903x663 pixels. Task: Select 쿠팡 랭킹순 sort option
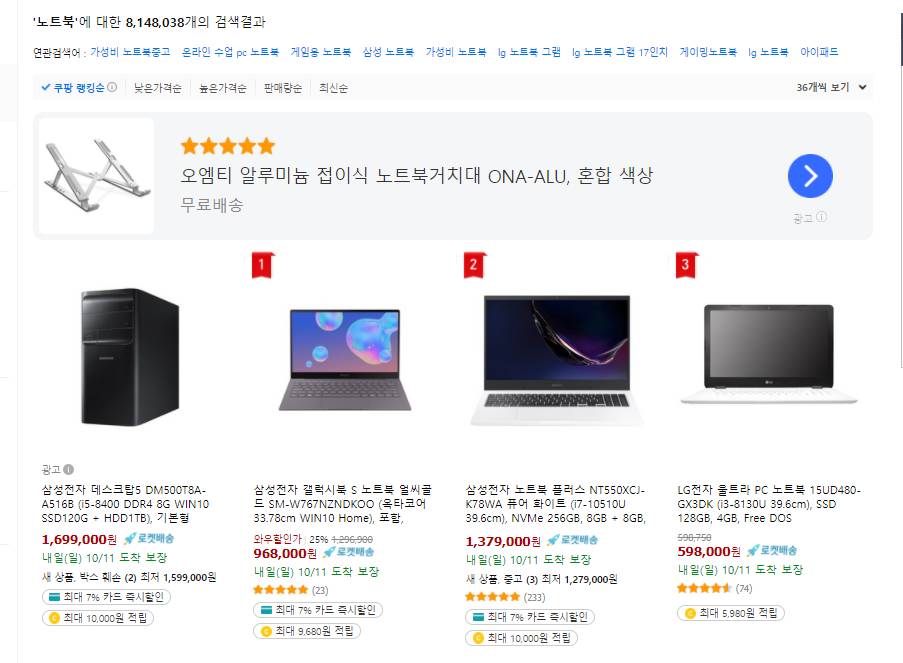coord(74,88)
